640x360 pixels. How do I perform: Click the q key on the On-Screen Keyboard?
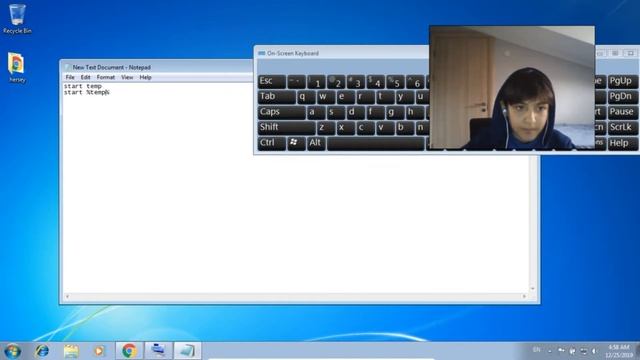[306, 97]
